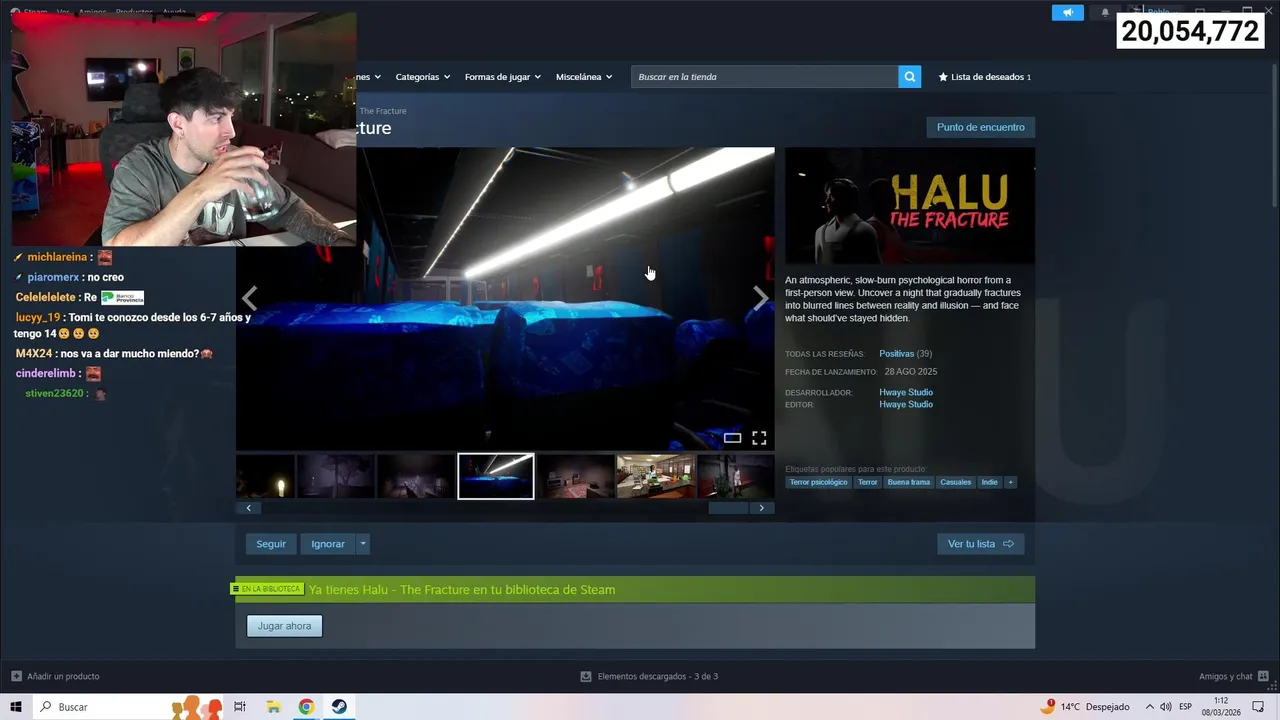
Task: Click the EN LA BIBLIOTECA badge
Action: click(268, 589)
